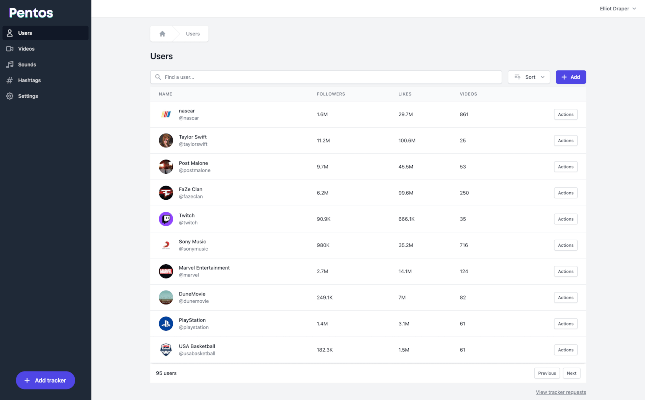
Task: Click the nascar avatar icon
Action: [x=166, y=114]
